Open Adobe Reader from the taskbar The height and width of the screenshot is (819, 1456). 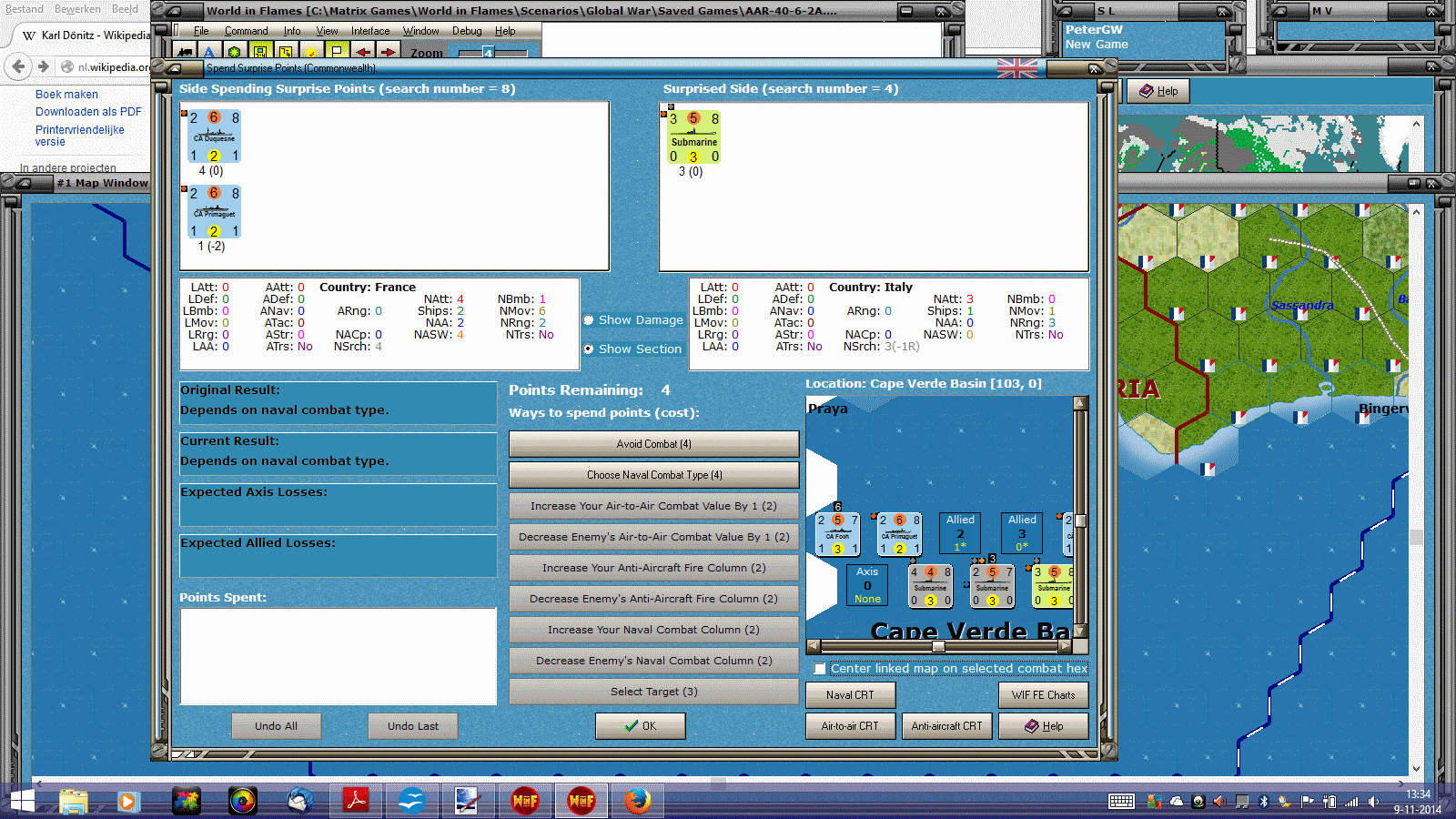click(355, 801)
